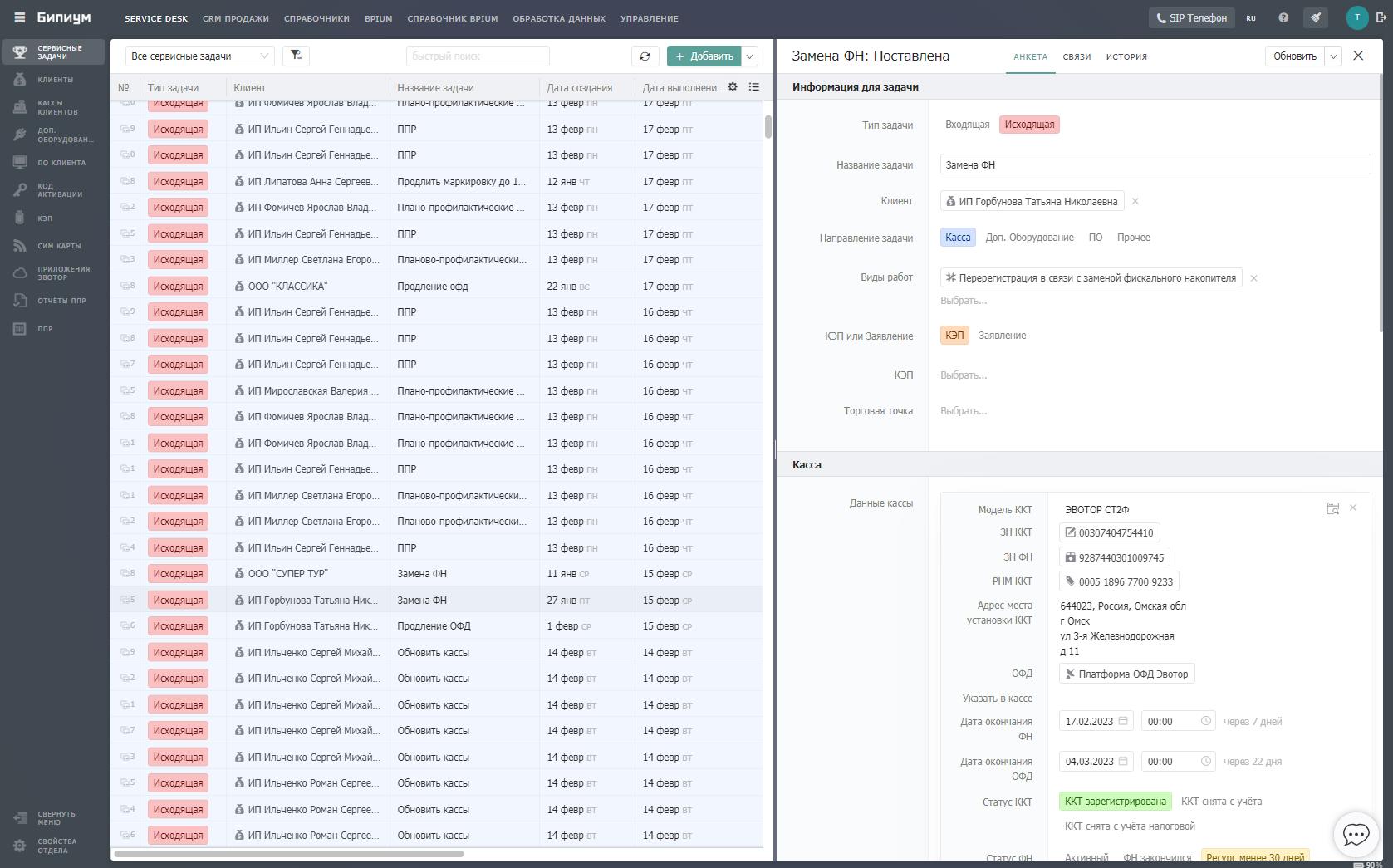Open the chat support widget
1393x868 pixels.
click(1356, 834)
